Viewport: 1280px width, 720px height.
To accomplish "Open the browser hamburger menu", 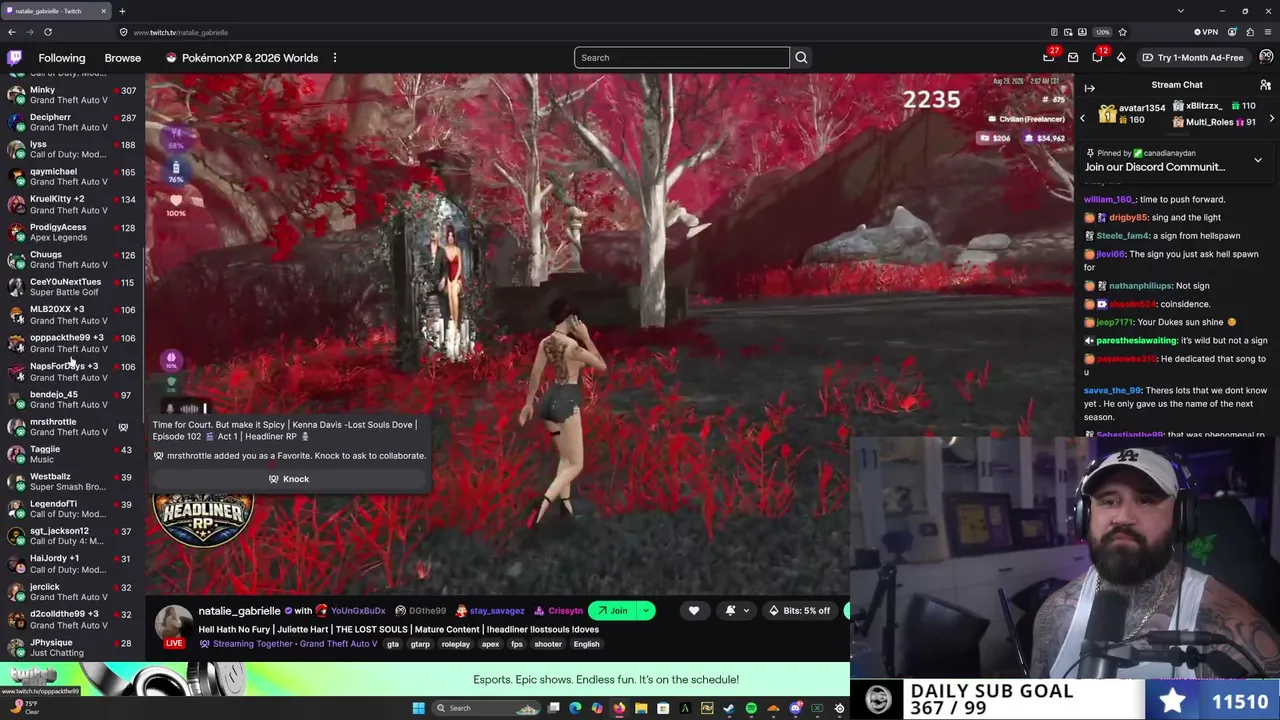I will [1270, 32].
